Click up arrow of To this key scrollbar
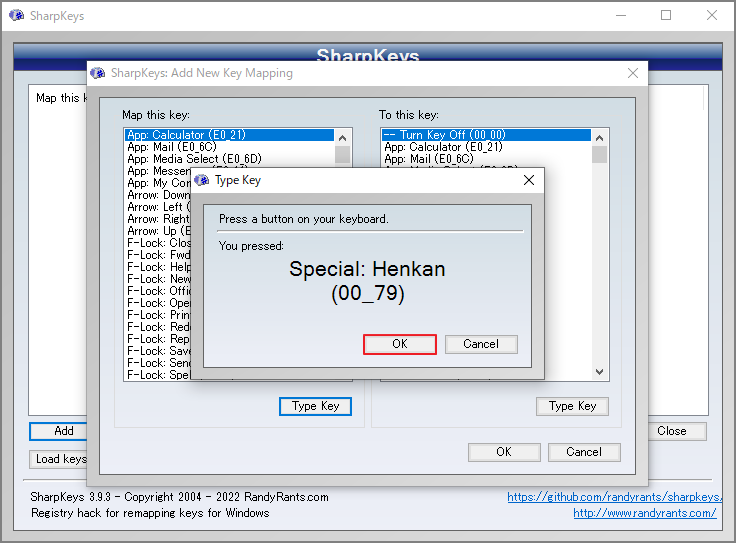This screenshot has height=543, width=736. [599, 138]
